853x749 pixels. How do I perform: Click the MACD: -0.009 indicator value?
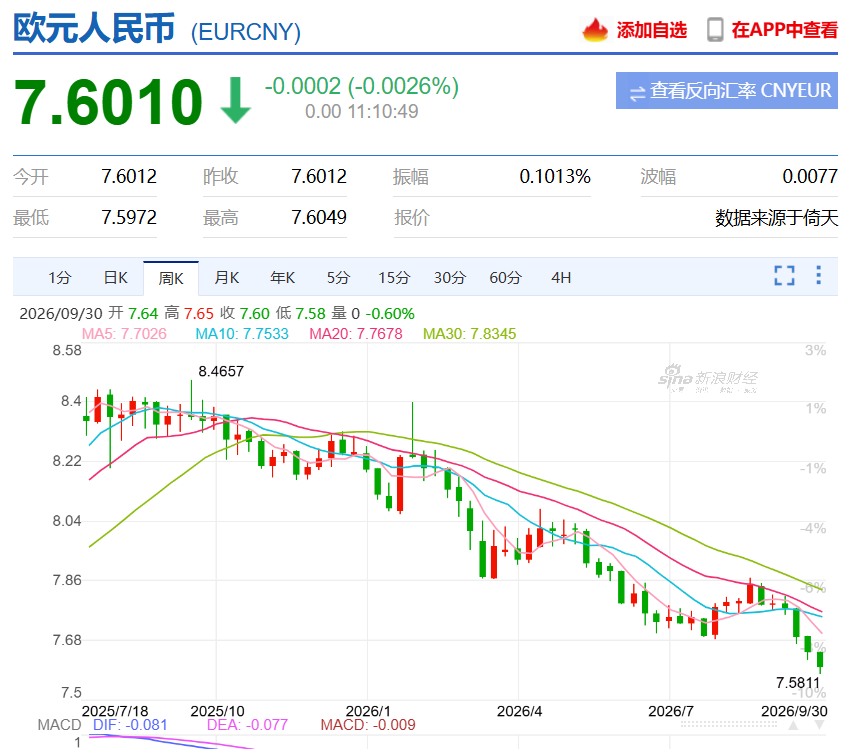tap(368, 725)
